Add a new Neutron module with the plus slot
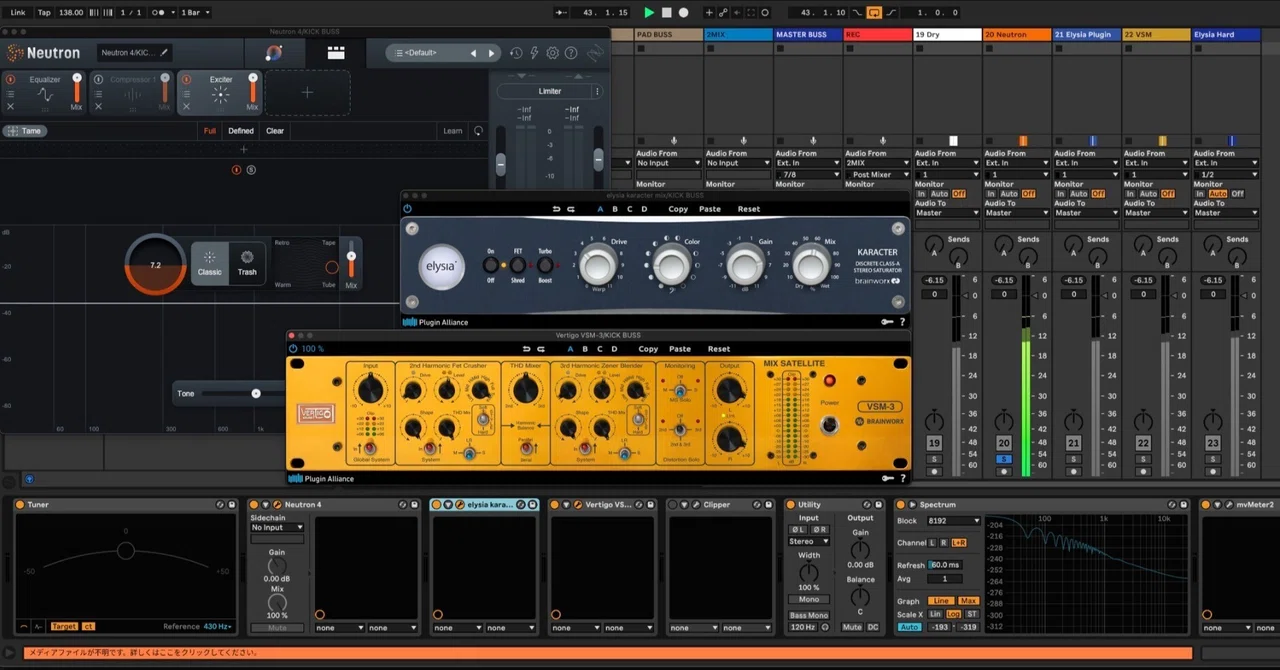The height and width of the screenshot is (670, 1280). [307, 92]
